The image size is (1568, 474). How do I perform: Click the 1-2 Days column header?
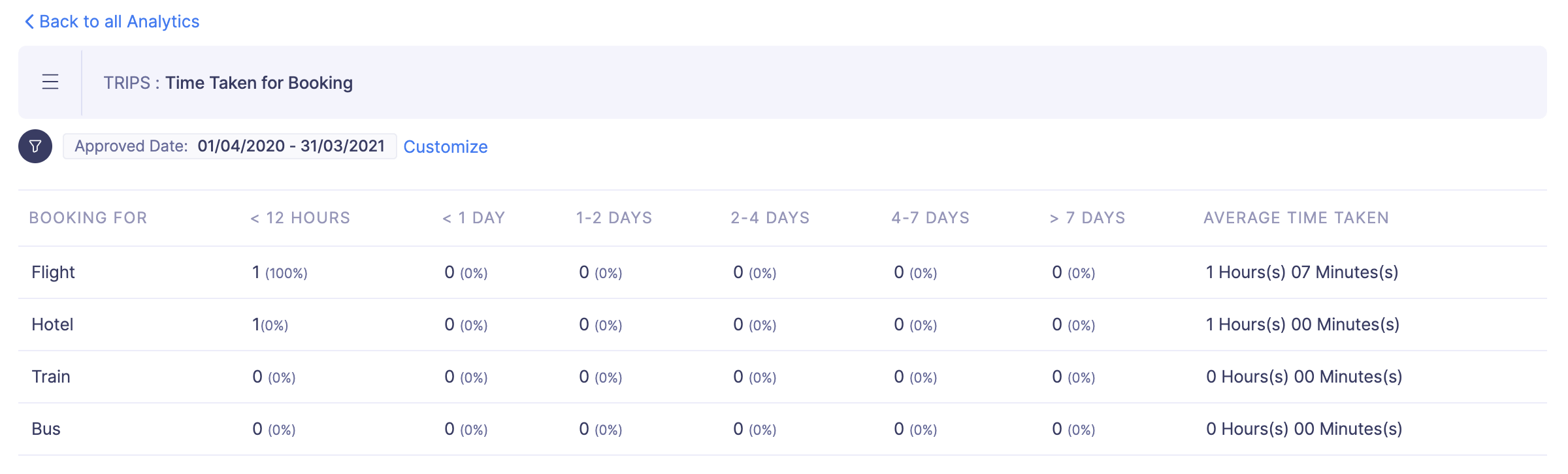pyautogui.click(x=614, y=218)
